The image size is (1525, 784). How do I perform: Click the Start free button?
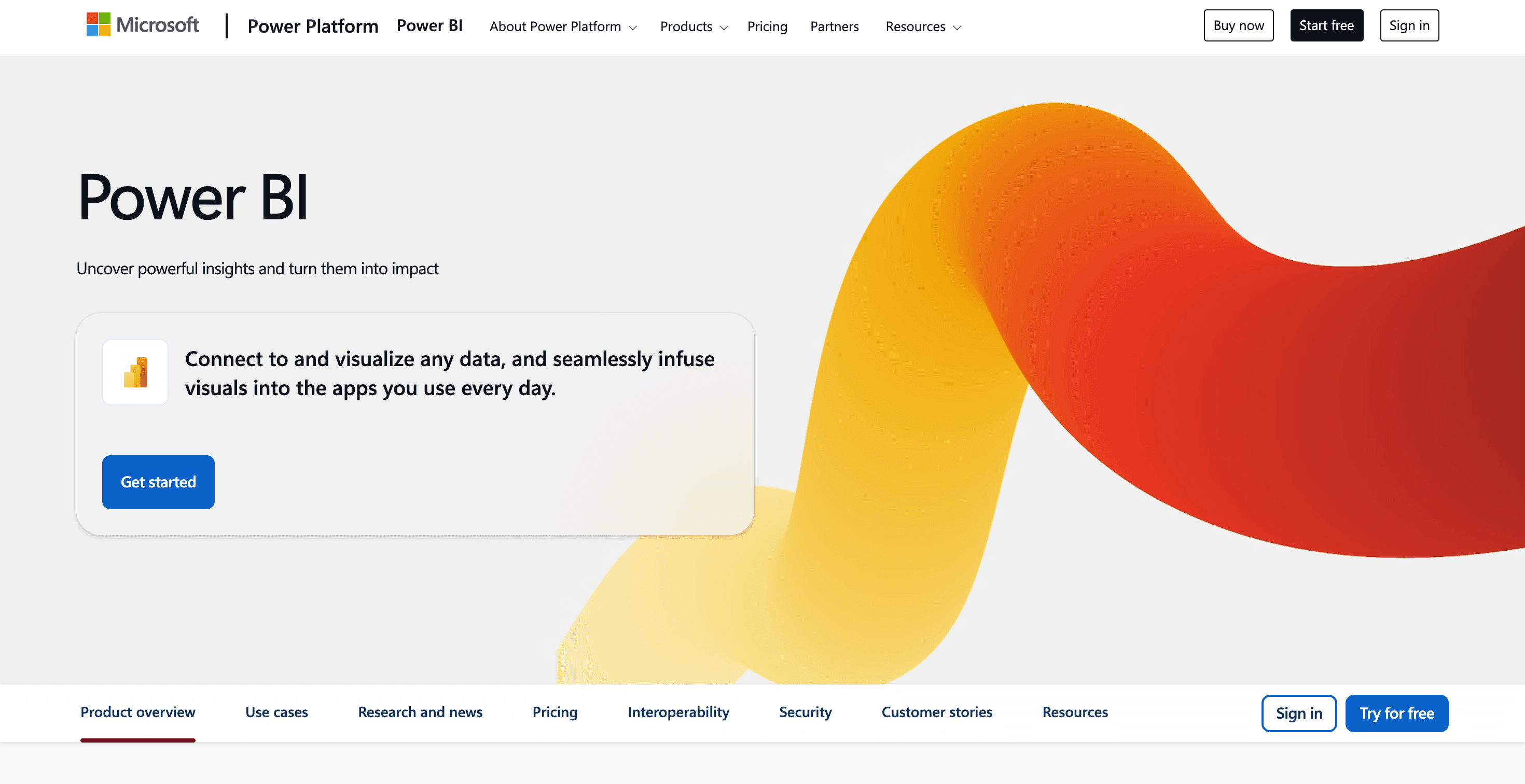pos(1326,25)
